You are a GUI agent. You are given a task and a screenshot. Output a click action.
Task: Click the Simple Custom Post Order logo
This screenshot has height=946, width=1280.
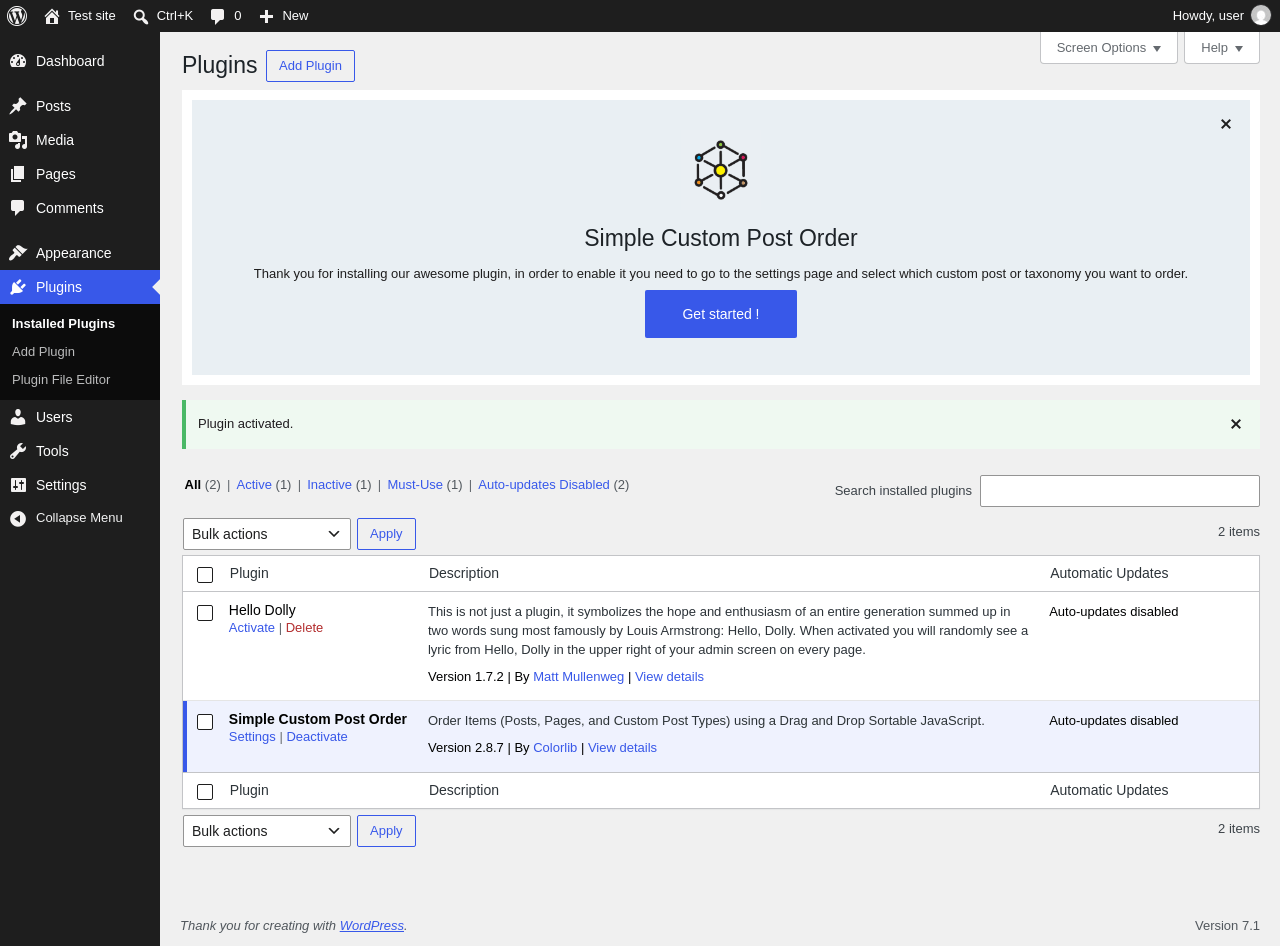click(721, 170)
